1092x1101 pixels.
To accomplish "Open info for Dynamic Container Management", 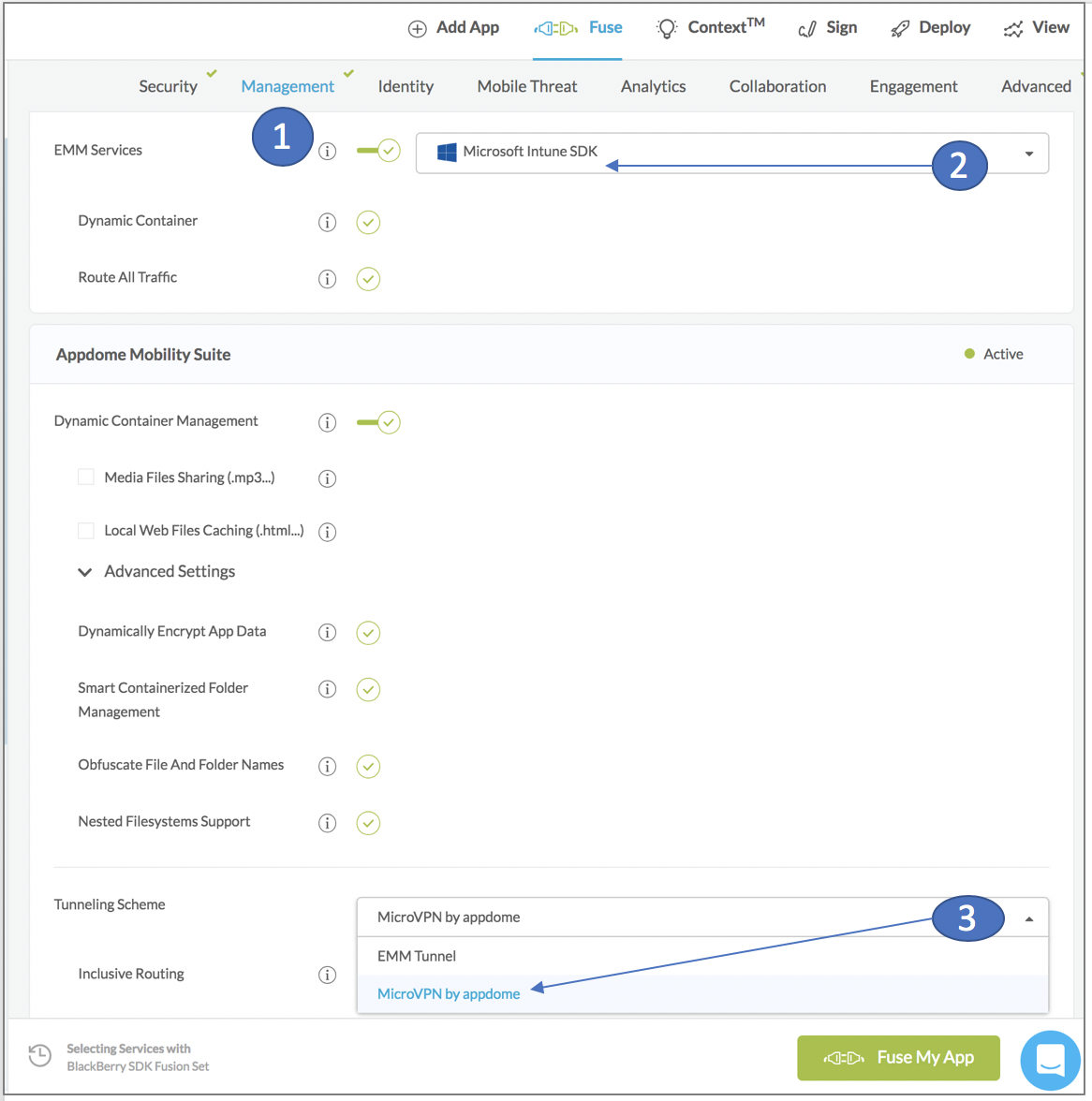I will coord(327,422).
